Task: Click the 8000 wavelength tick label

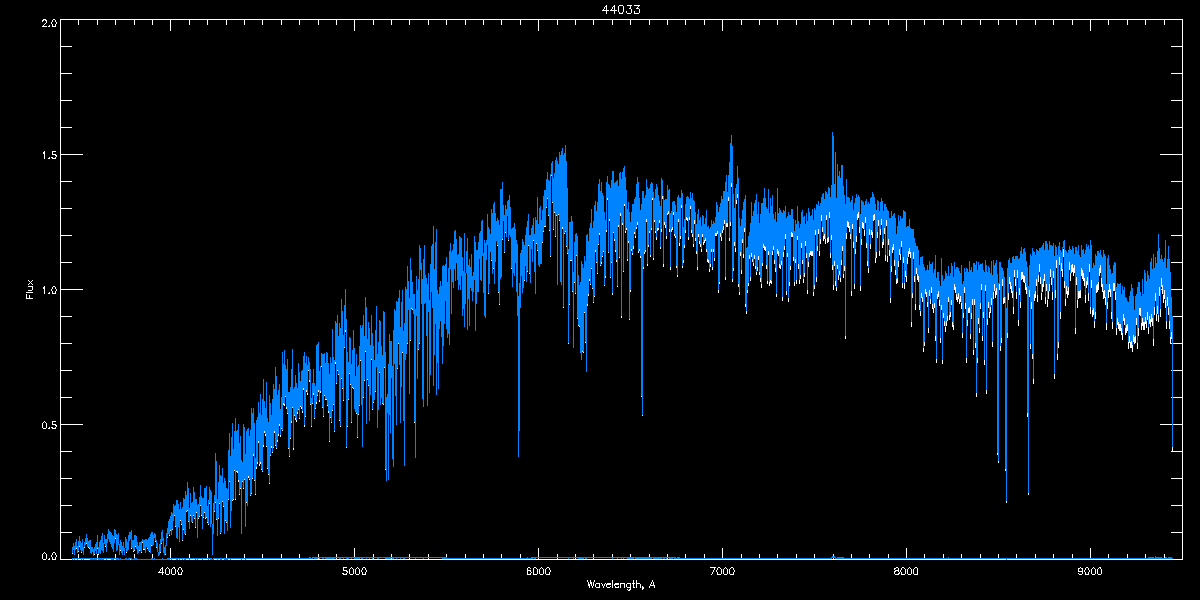Action: 906,572
